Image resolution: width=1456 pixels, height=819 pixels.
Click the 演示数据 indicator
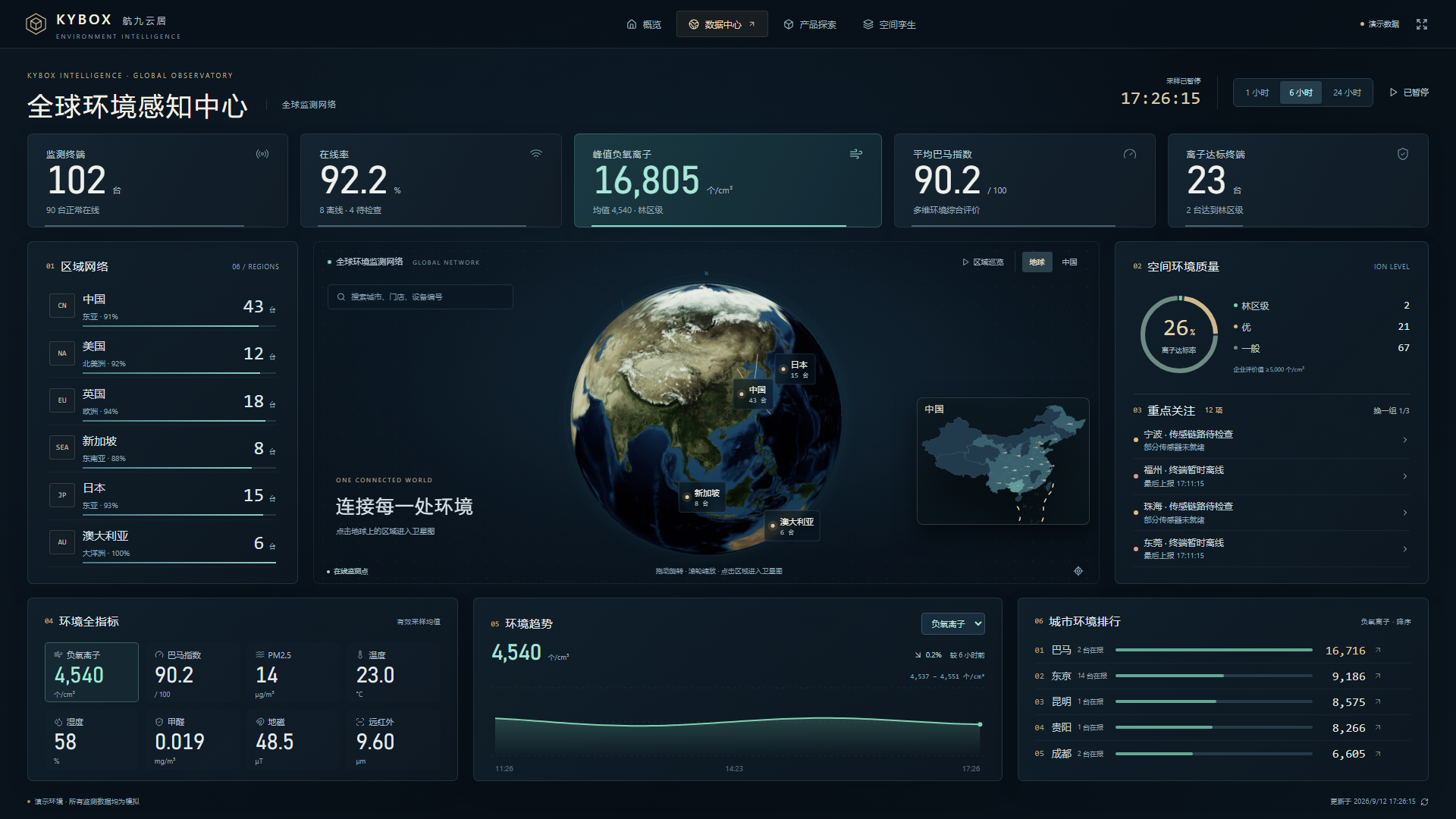pos(1380,24)
